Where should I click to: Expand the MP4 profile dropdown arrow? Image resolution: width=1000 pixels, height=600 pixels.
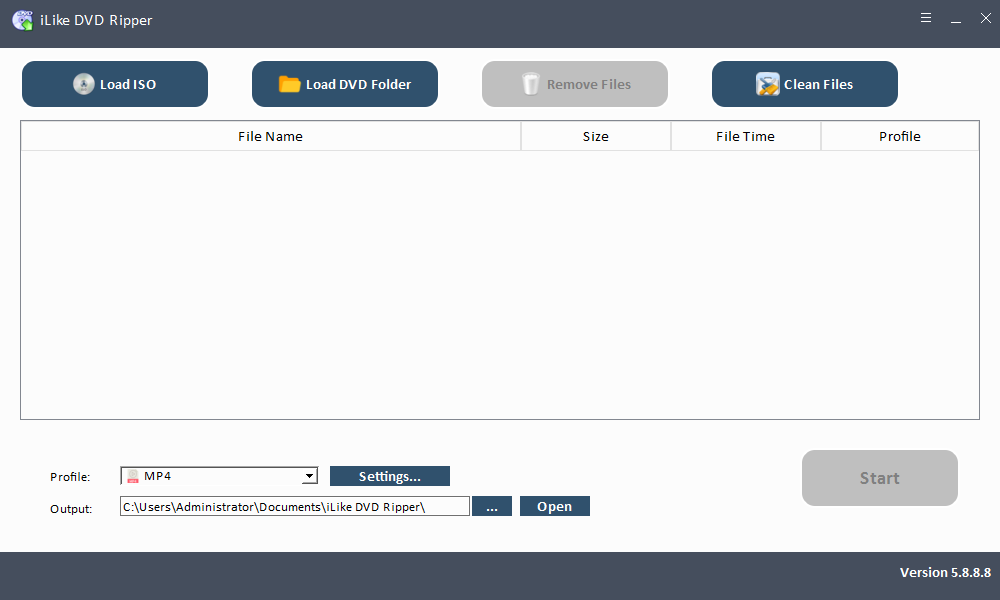309,476
